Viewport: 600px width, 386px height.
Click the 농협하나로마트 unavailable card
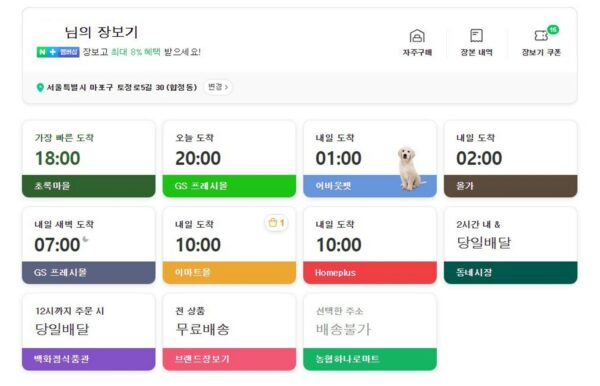click(370, 332)
